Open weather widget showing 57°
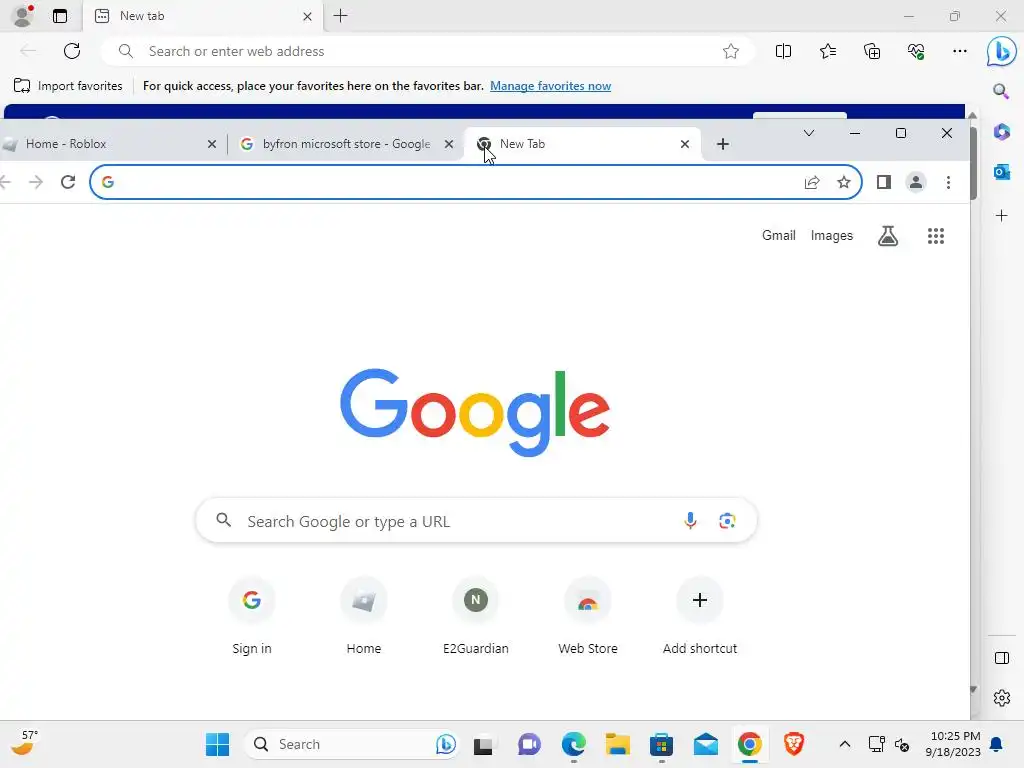This screenshot has width=1024, height=768. coord(24,743)
